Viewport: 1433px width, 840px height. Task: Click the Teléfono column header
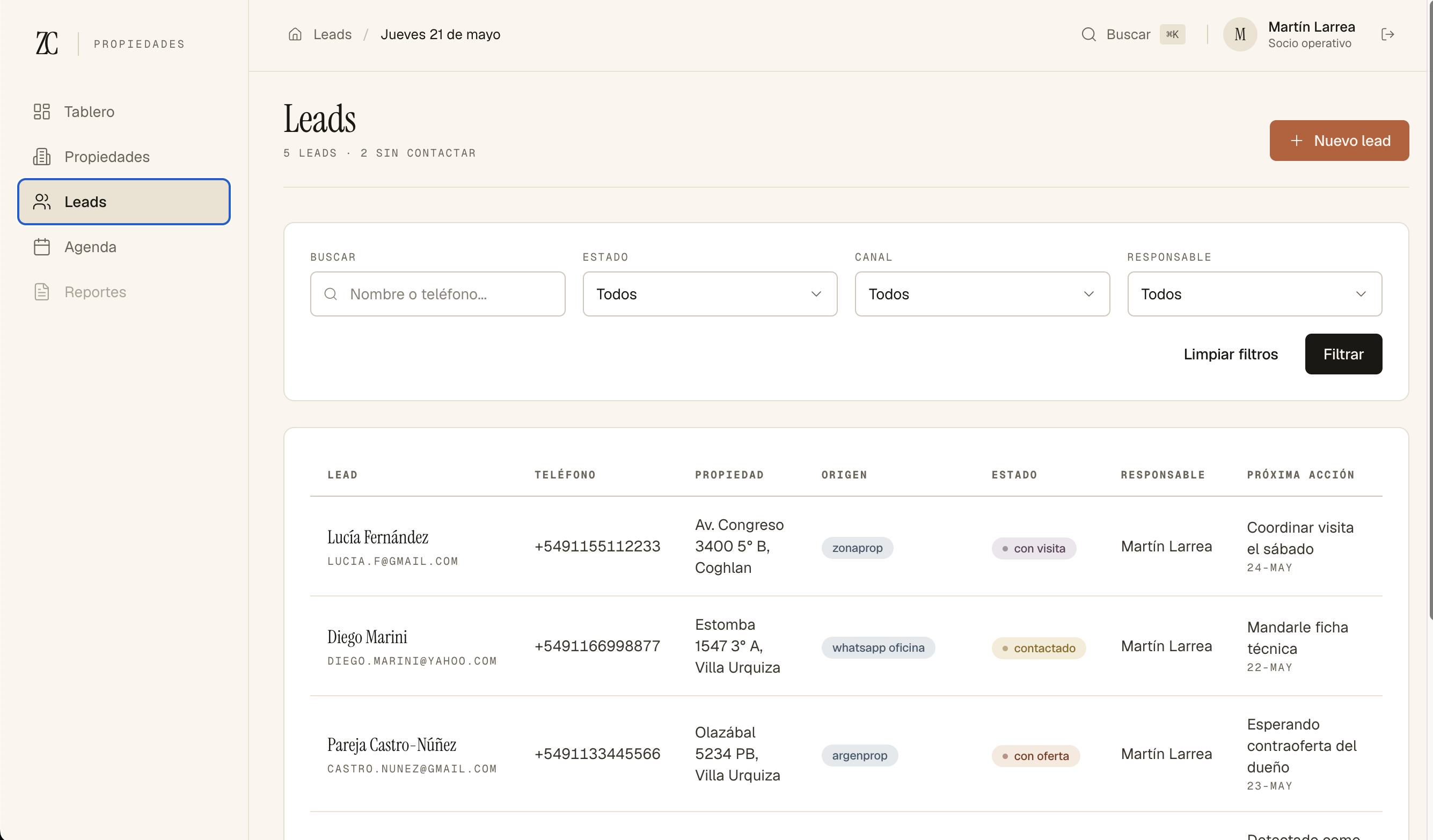click(565, 475)
